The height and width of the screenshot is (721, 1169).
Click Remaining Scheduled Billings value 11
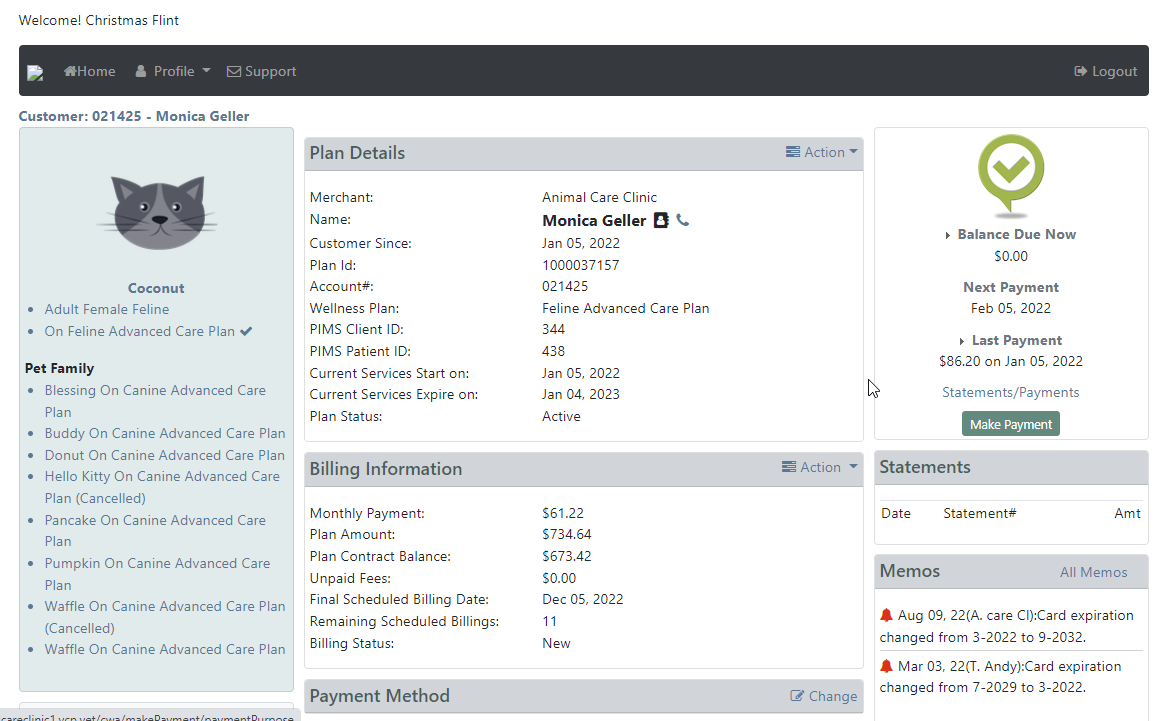549,622
